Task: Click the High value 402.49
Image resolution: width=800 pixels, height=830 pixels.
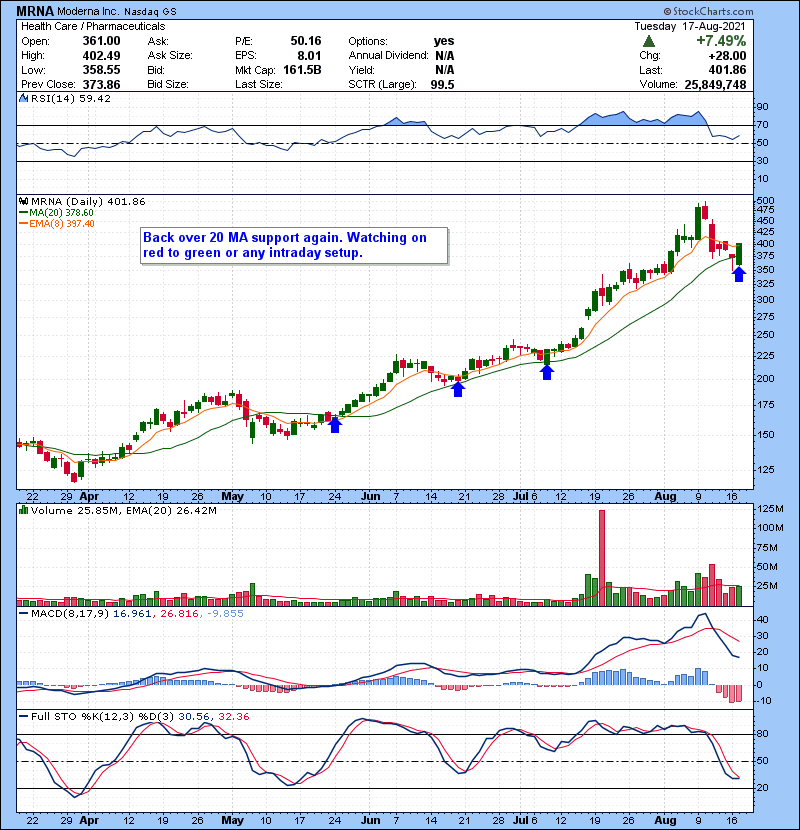Action: (101, 56)
